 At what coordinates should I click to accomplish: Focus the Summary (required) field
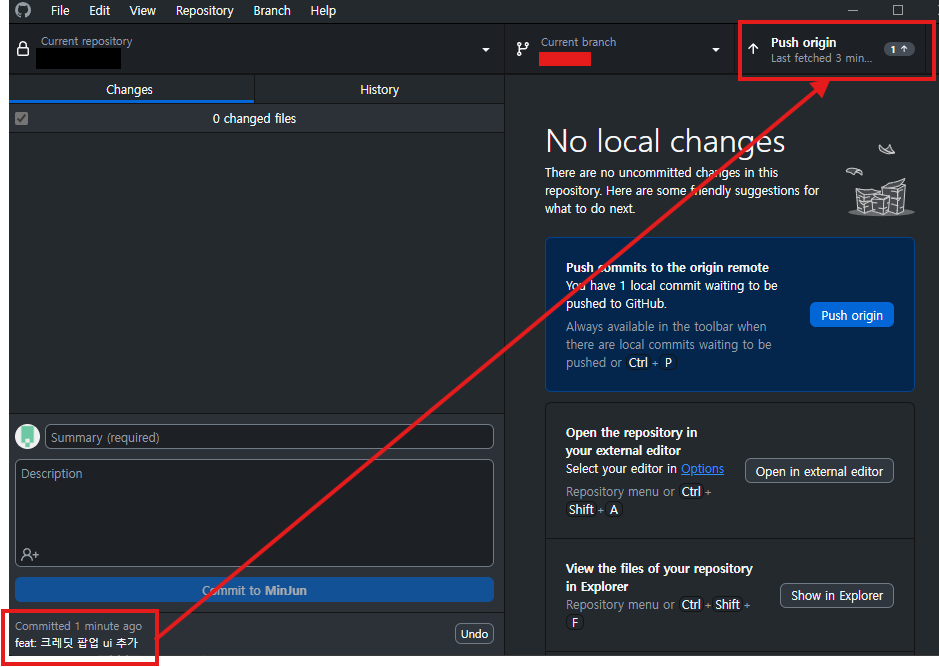(269, 436)
